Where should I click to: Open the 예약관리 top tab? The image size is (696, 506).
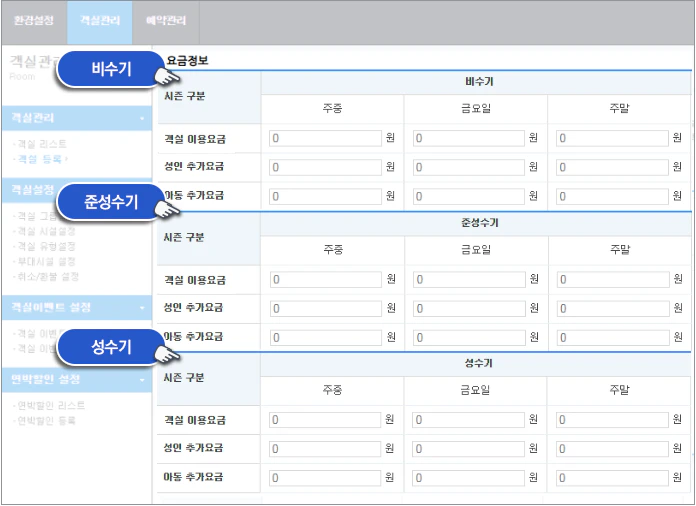click(166, 20)
